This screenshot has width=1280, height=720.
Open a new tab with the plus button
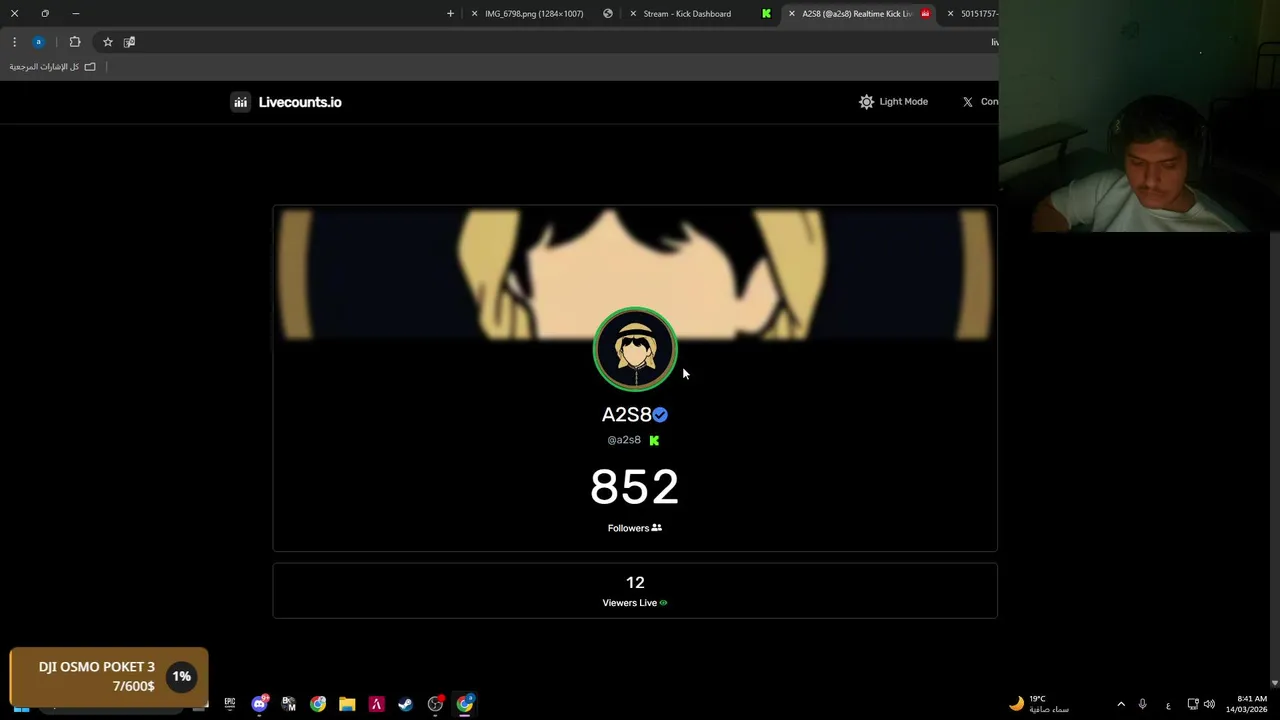coord(450,14)
